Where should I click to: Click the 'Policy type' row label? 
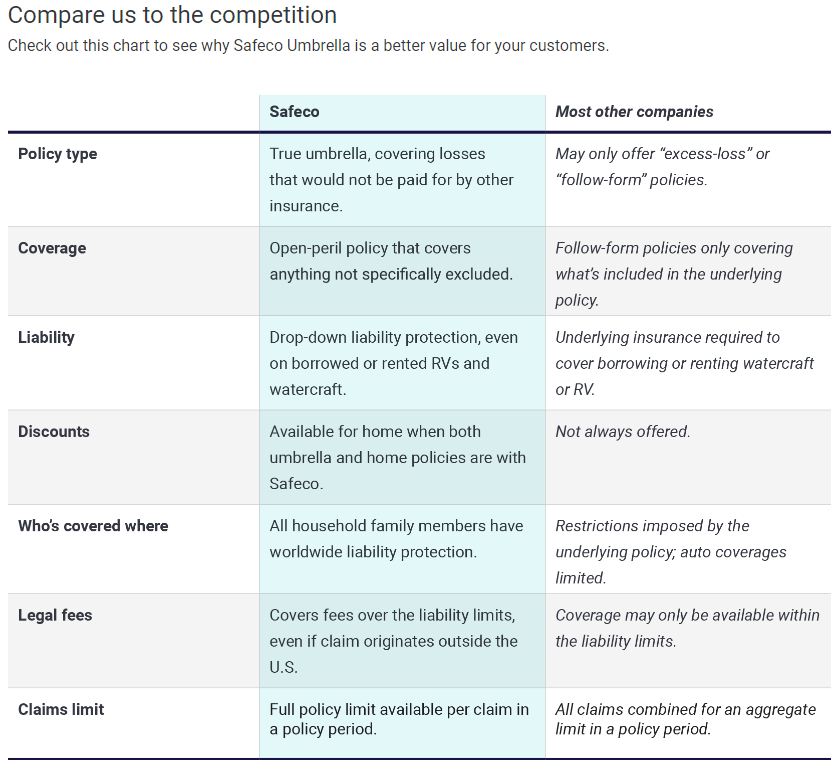(58, 154)
